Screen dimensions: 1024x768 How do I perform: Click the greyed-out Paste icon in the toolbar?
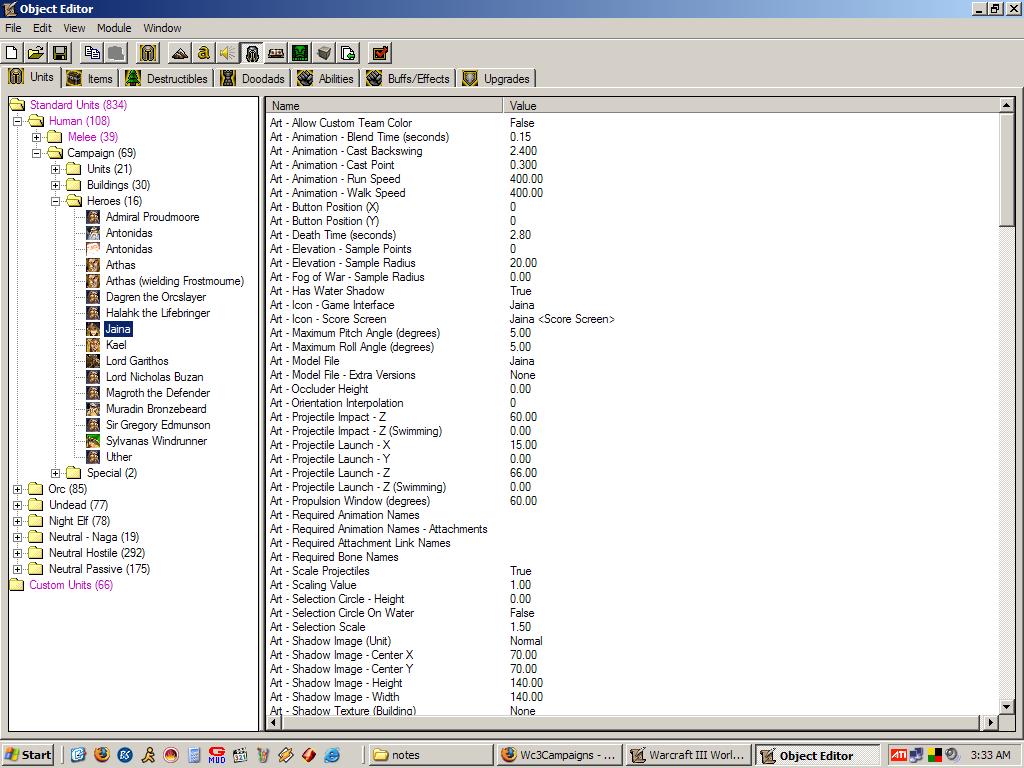[x=116, y=53]
